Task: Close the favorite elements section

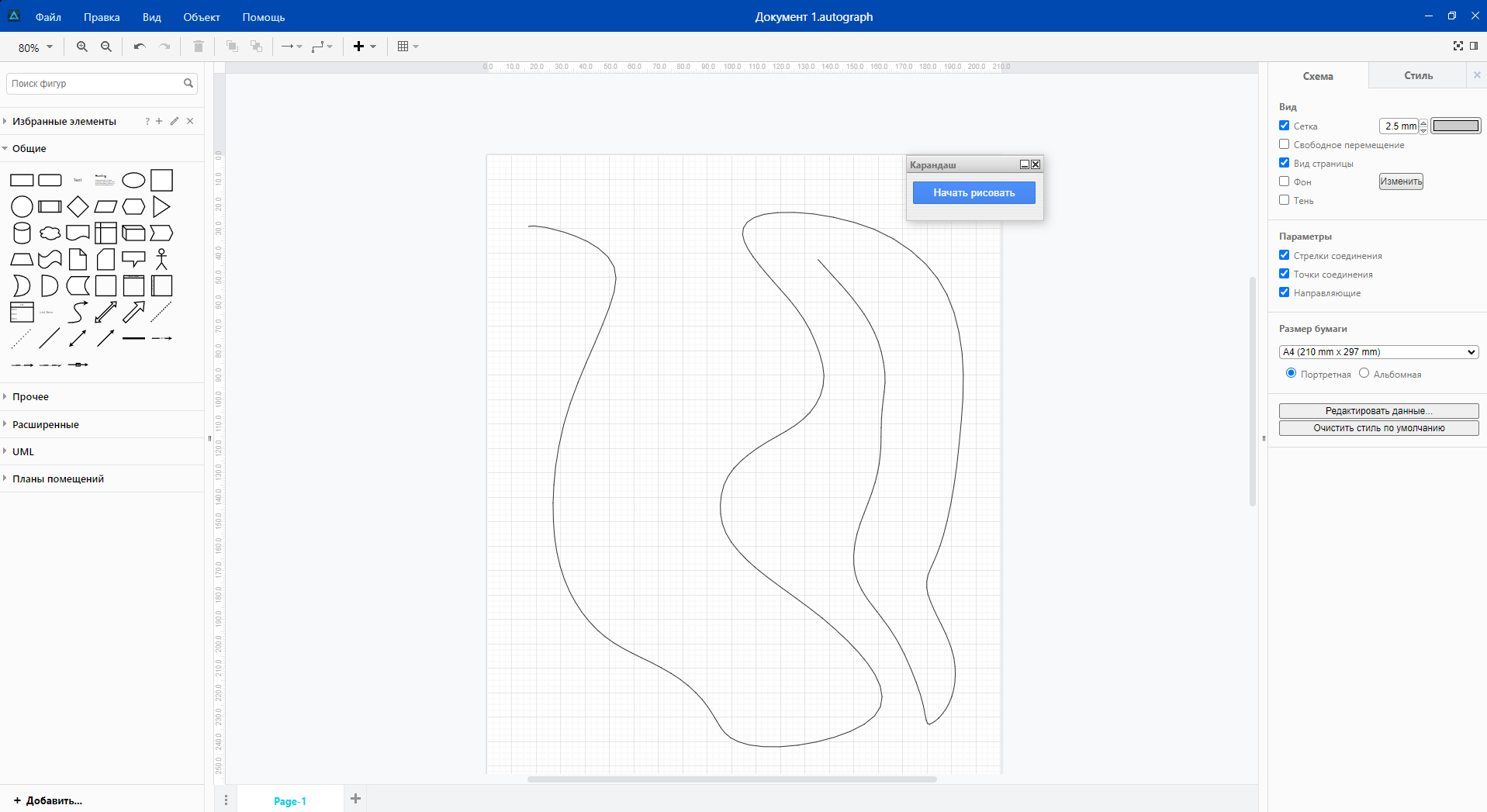Action: click(x=190, y=121)
